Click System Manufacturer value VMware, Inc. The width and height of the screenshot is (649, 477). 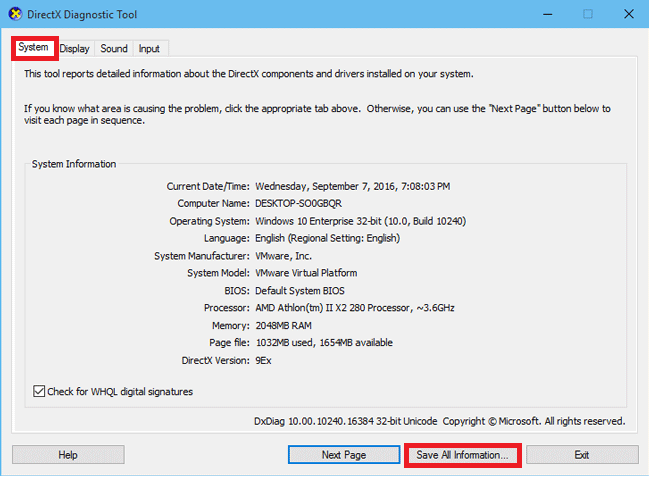284,256
